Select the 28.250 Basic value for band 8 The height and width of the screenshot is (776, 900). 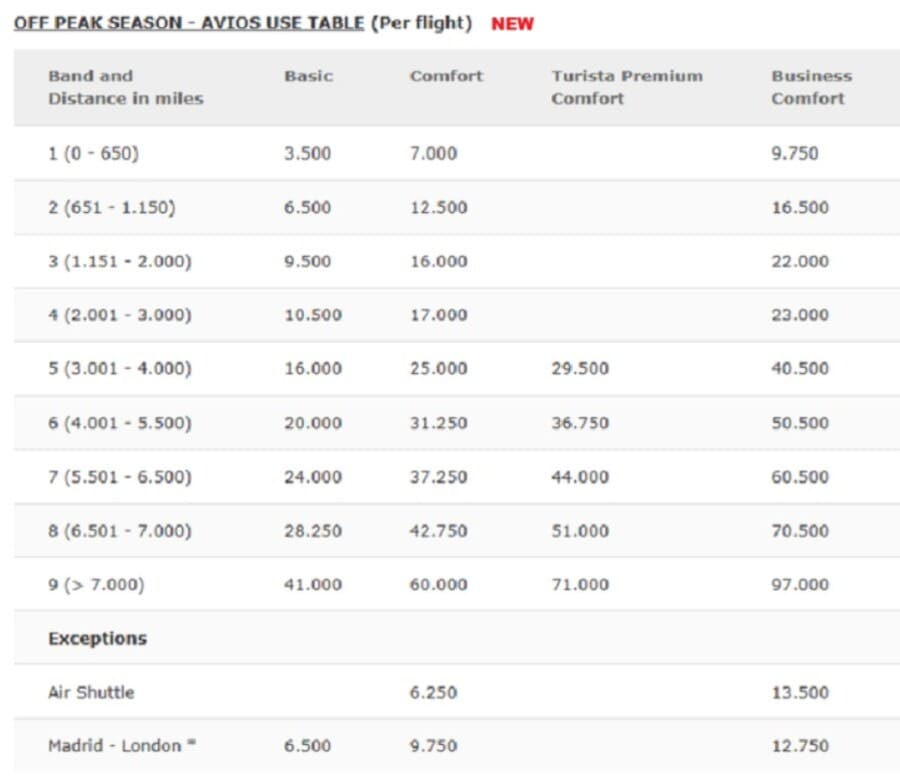312,530
